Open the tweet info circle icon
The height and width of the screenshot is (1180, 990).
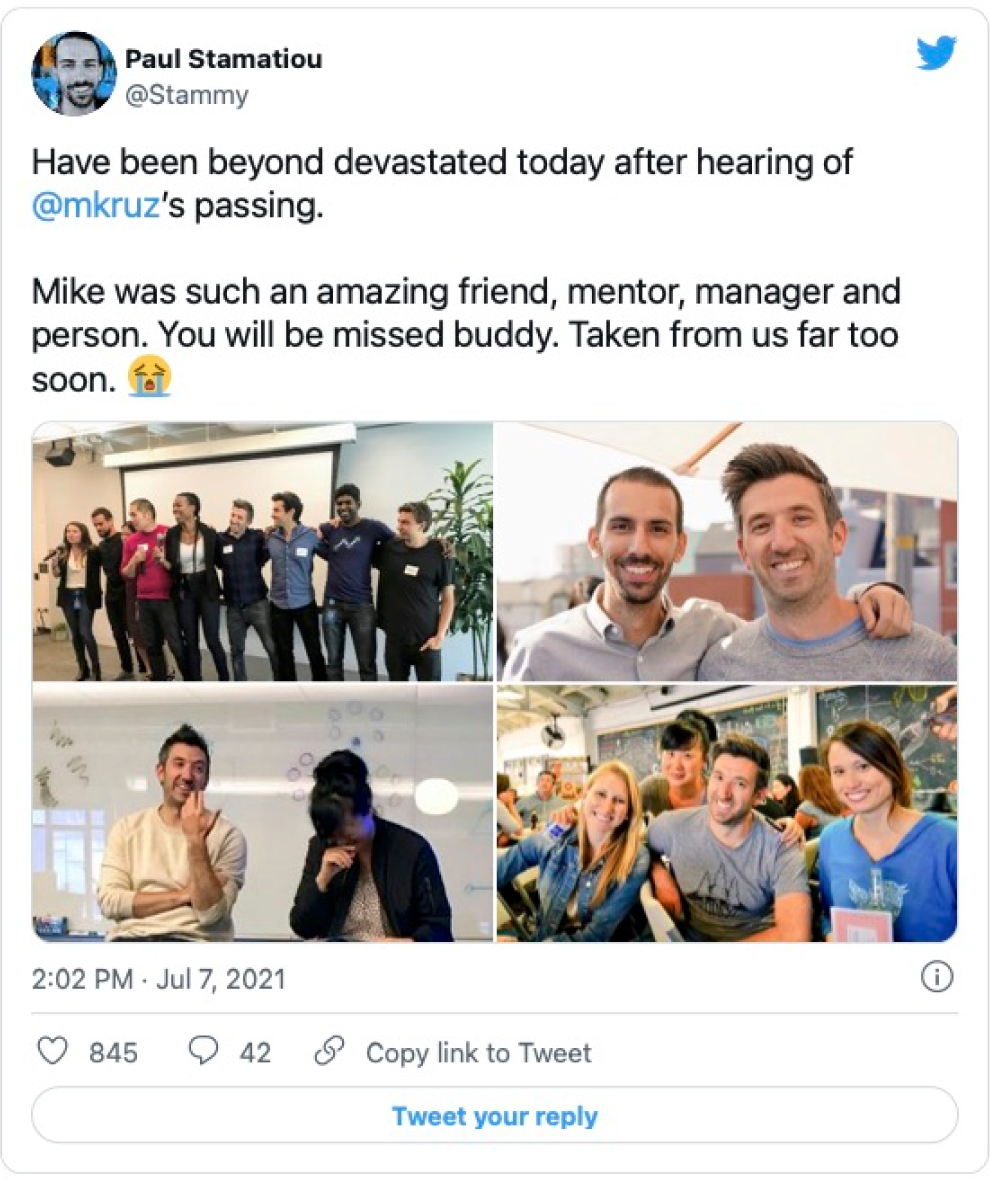[x=936, y=978]
